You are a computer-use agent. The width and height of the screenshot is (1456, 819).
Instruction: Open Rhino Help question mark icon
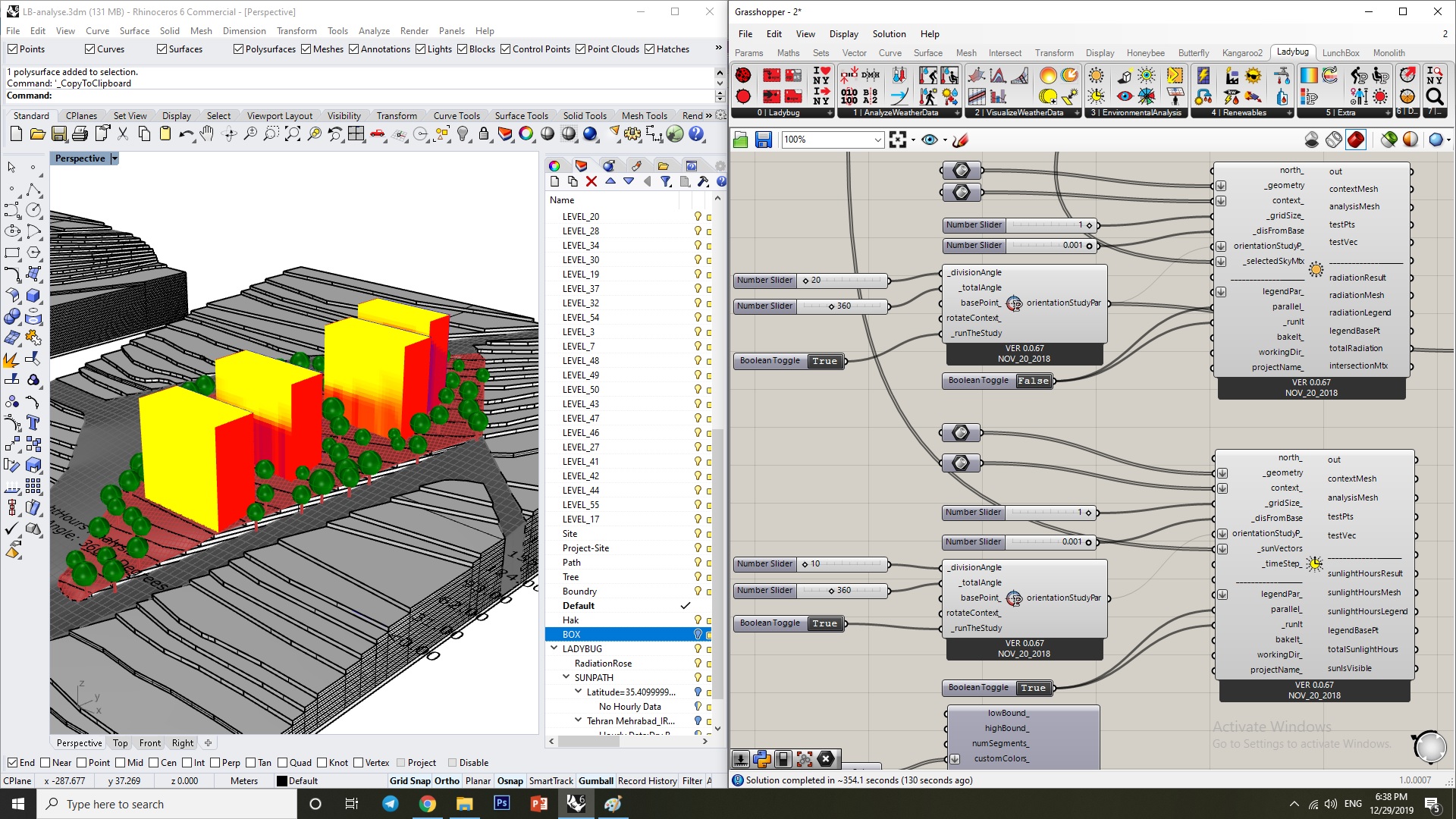(x=696, y=135)
